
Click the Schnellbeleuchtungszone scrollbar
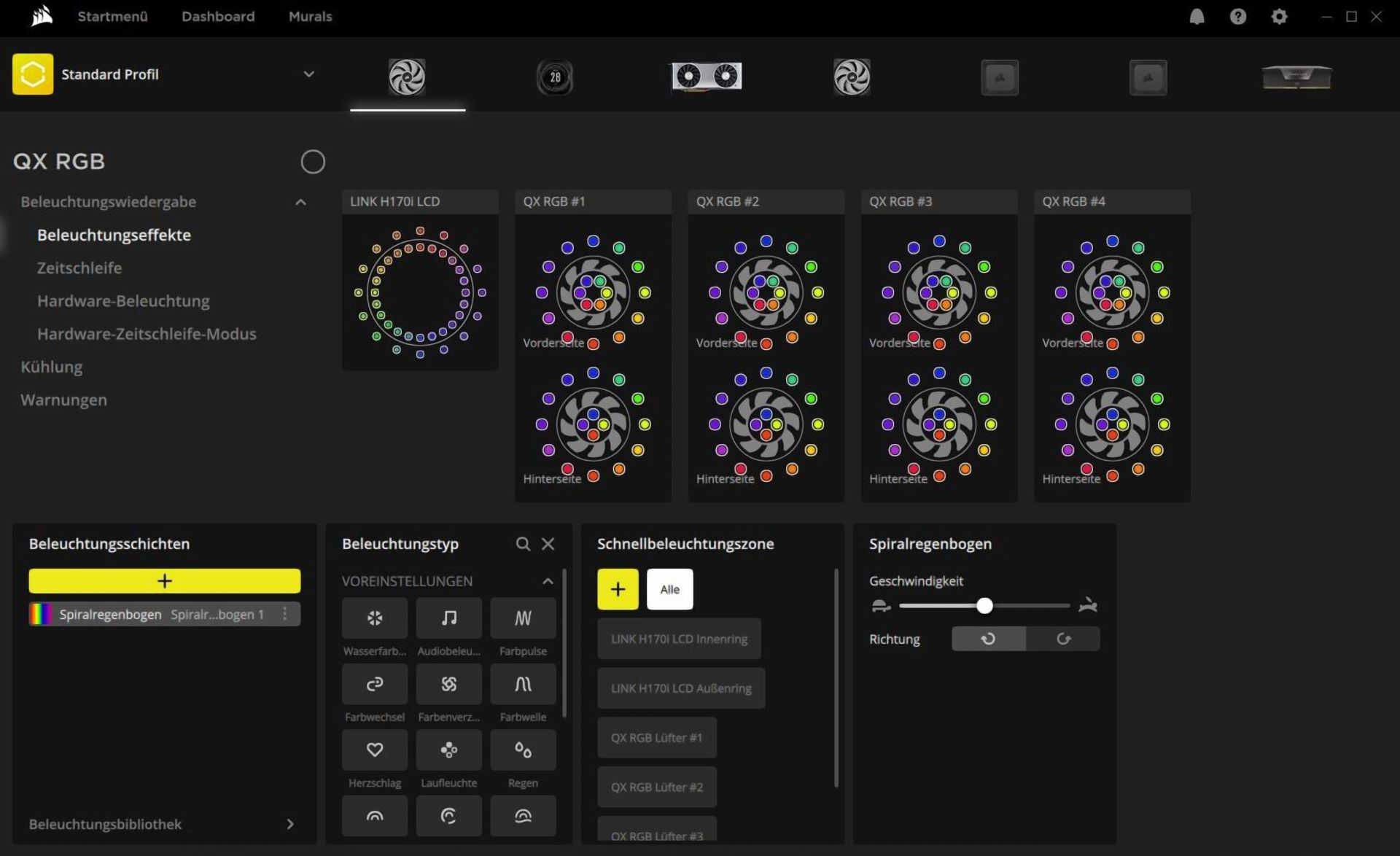pos(836,678)
